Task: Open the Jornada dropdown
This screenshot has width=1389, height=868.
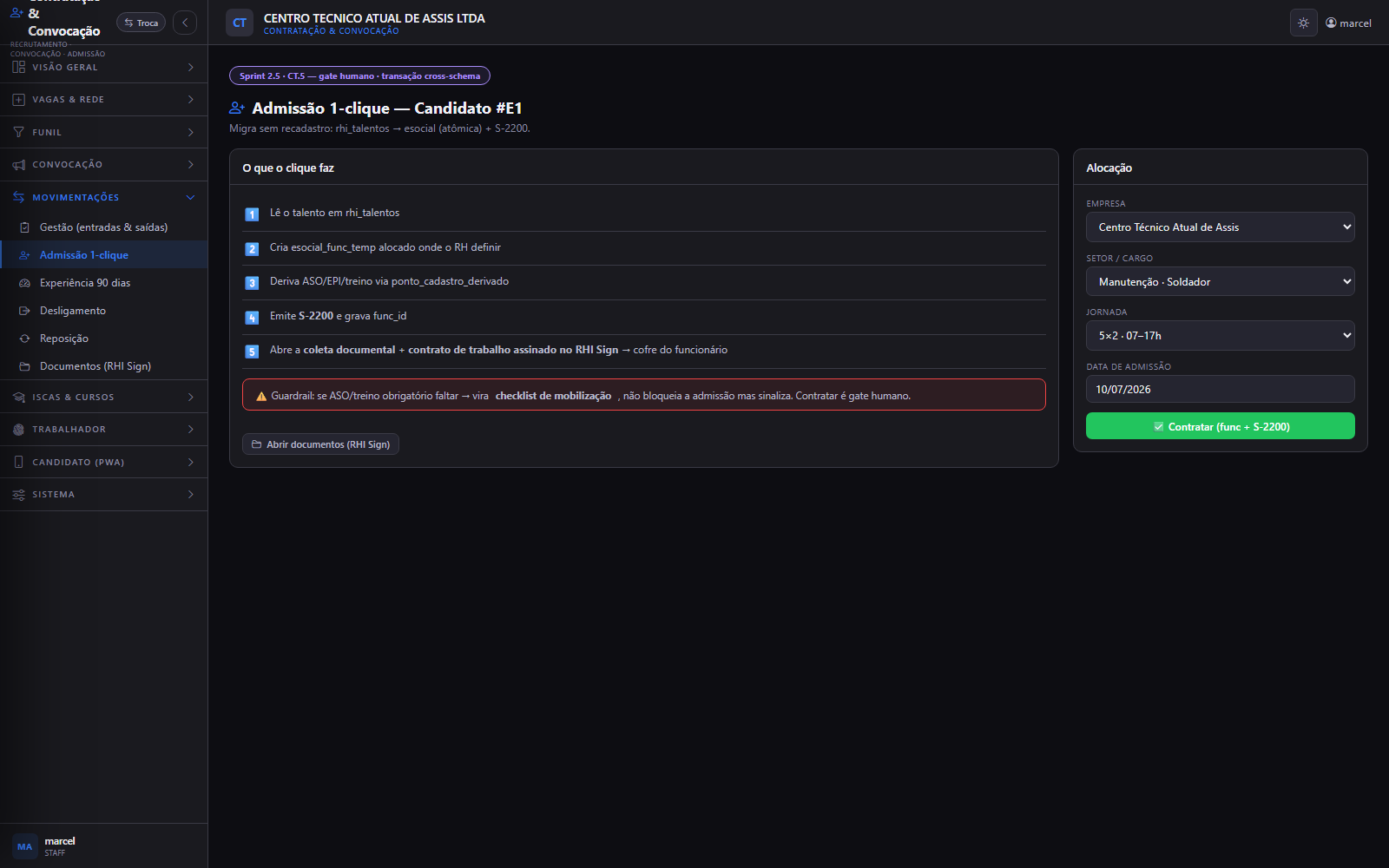Action: point(1220,335)
